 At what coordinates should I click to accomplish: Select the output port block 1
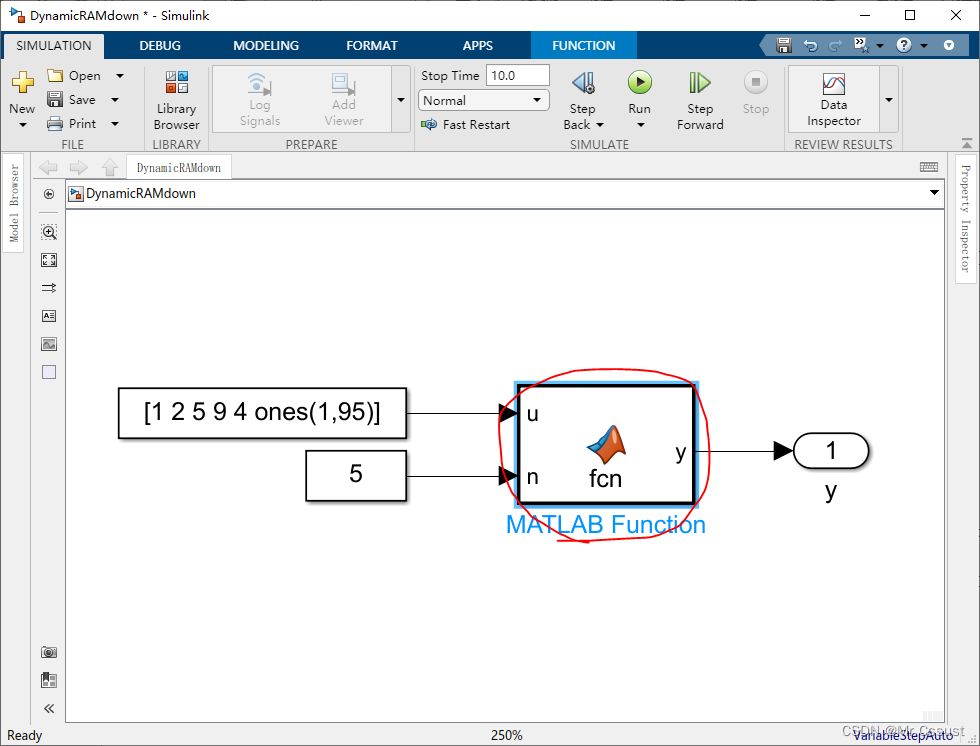[831, 450]
